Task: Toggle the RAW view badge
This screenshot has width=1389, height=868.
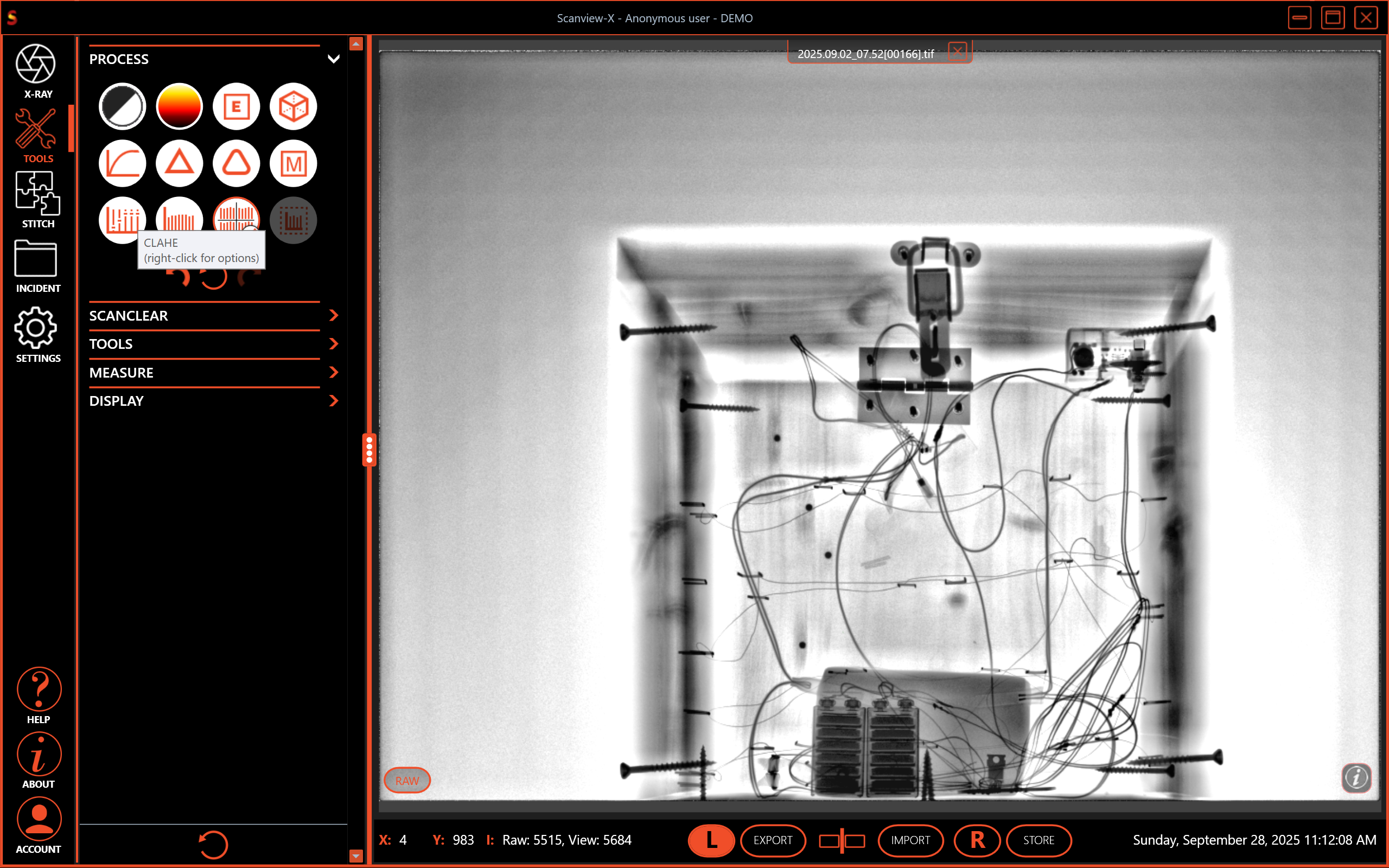Action: [x=407, y=781]
